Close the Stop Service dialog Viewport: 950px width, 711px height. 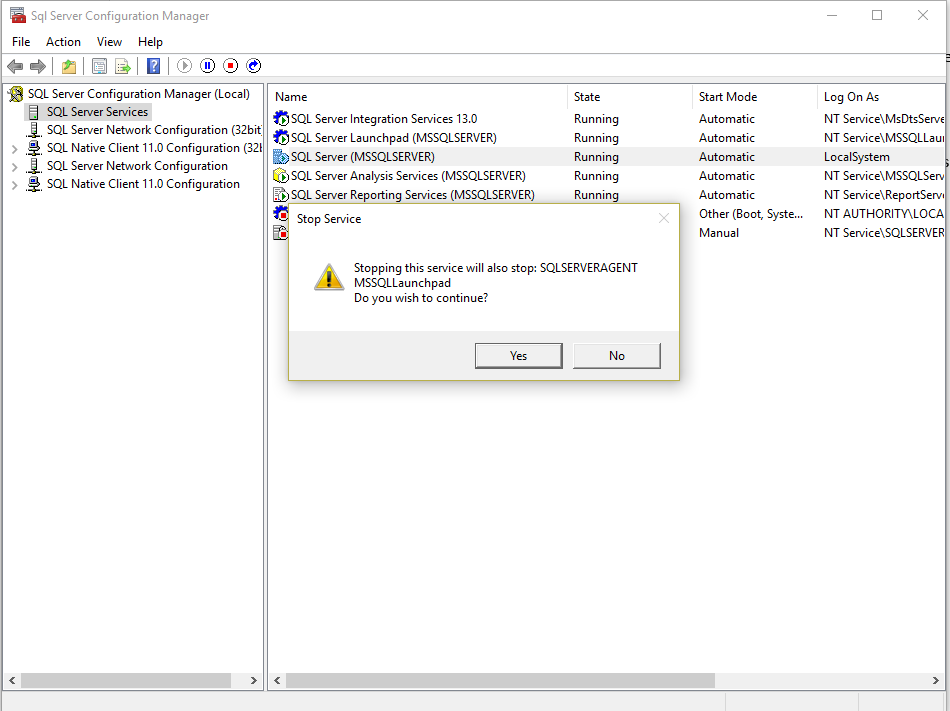[x=664, y=218]
